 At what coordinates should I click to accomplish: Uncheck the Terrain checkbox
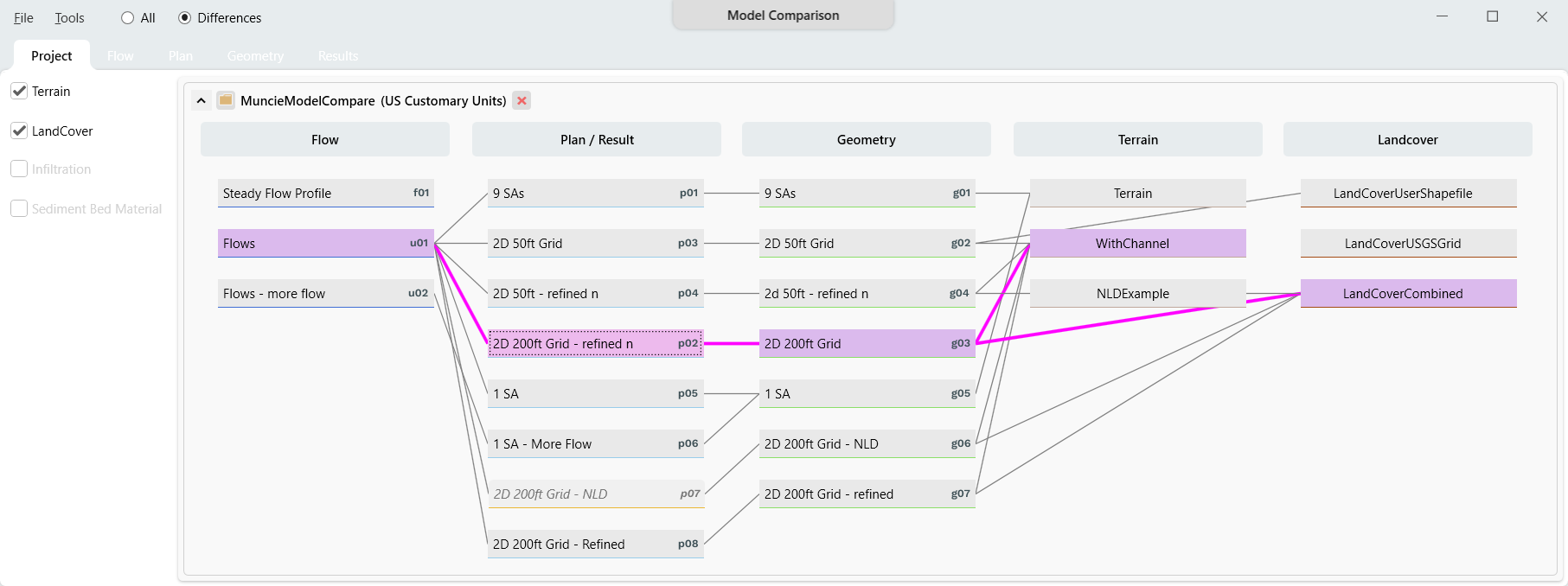coord(19,91)
